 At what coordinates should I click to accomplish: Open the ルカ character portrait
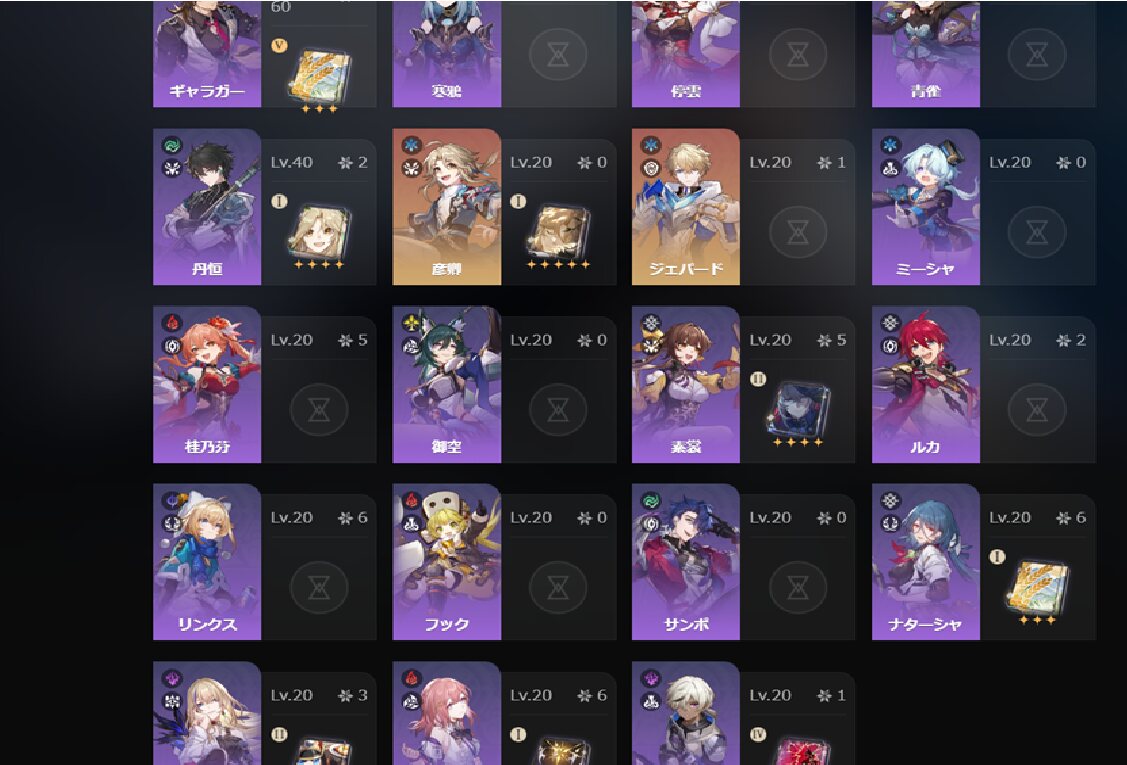[x=926, y=385]
